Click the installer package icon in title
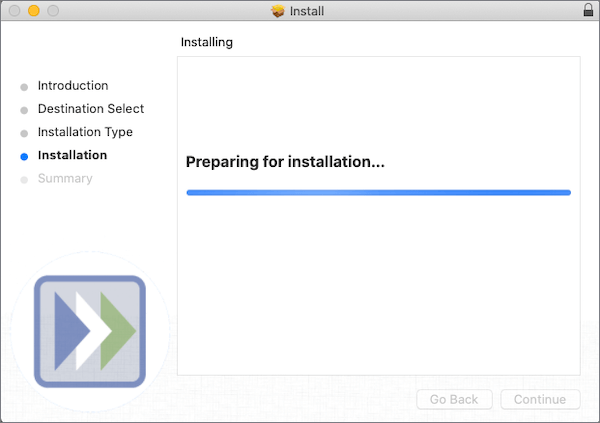This screenshot has width=600, height=423. pos(278,11)
